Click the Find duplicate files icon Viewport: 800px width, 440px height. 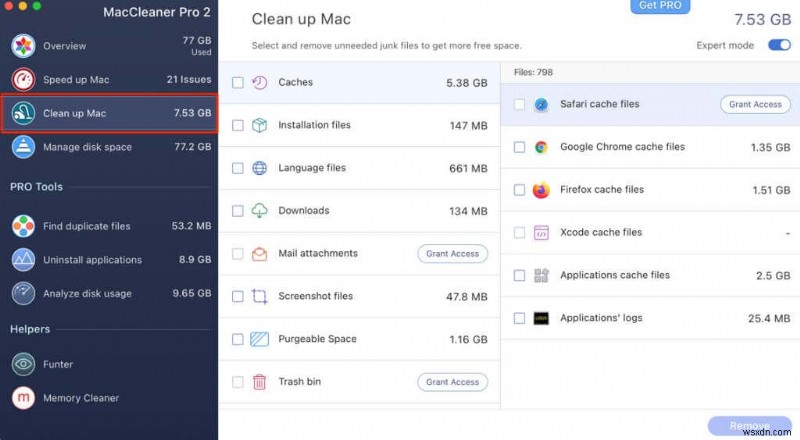pos(23,226)
